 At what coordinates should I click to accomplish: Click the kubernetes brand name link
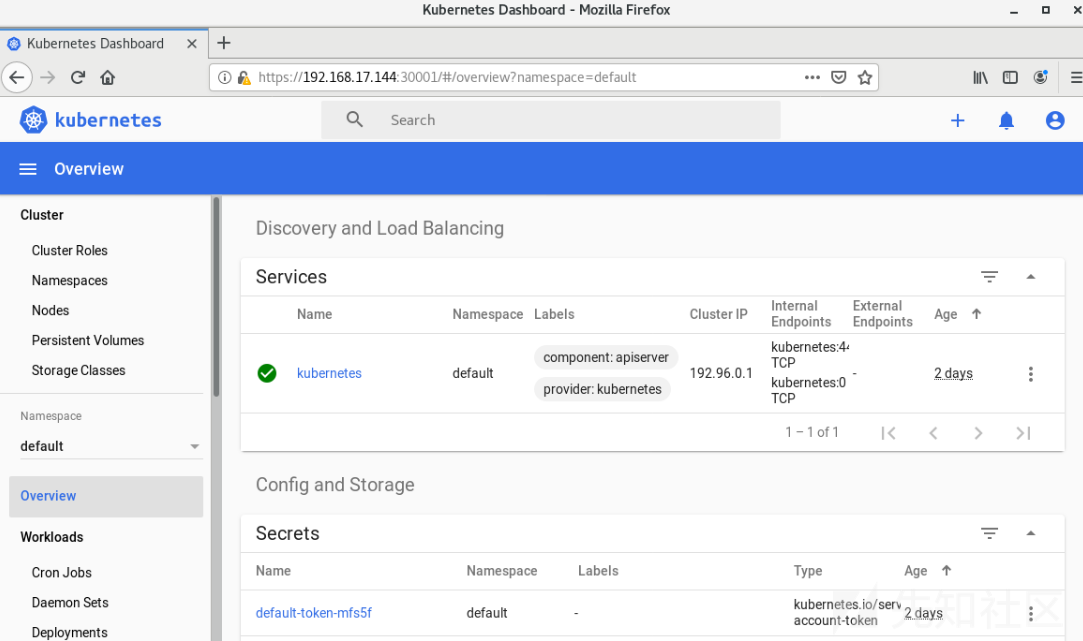pyautogui.click(x=108, y=120)
